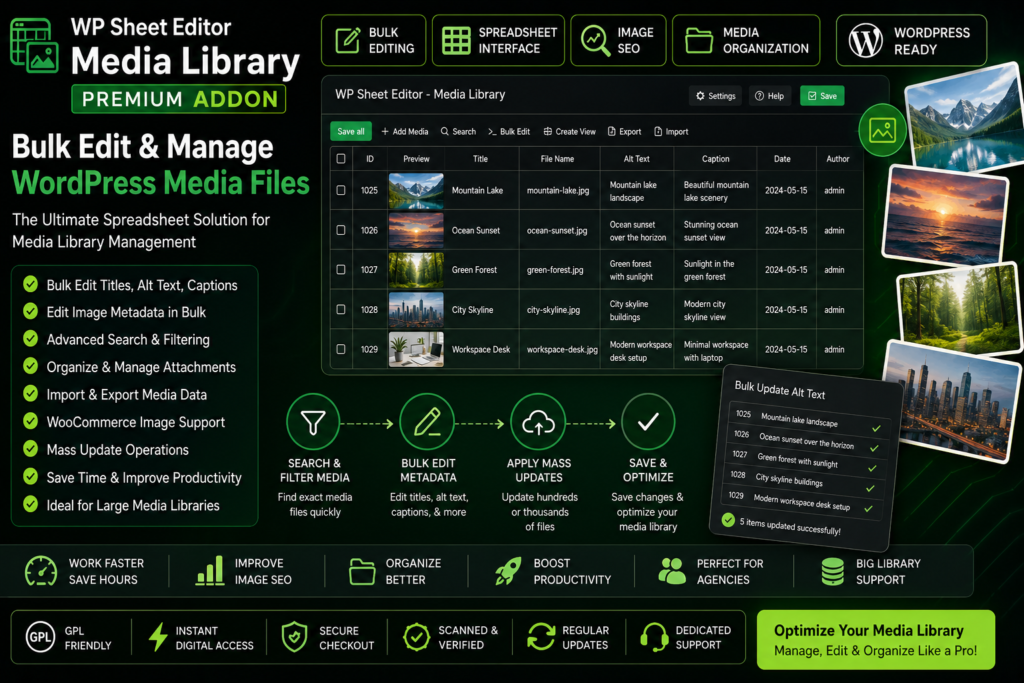Screen dimensions: 1024x683
Task: Click the GPL Friendly badge icon
Action: (40, 637)
